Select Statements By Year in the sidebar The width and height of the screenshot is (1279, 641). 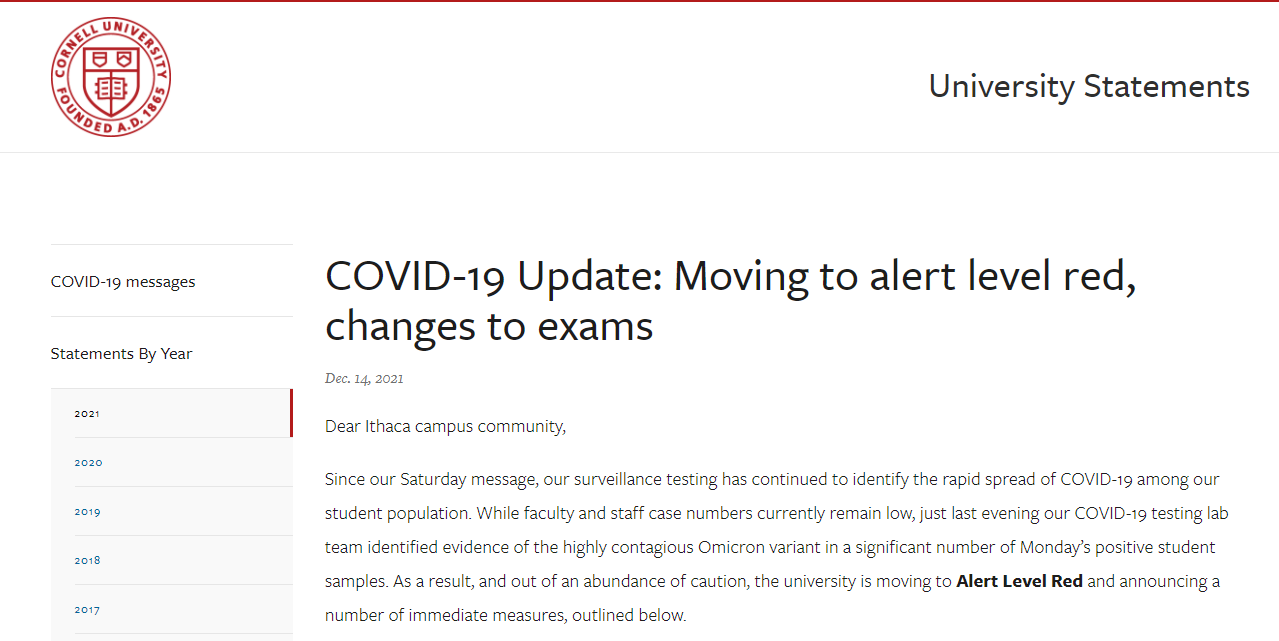click(x=122, y=354)
